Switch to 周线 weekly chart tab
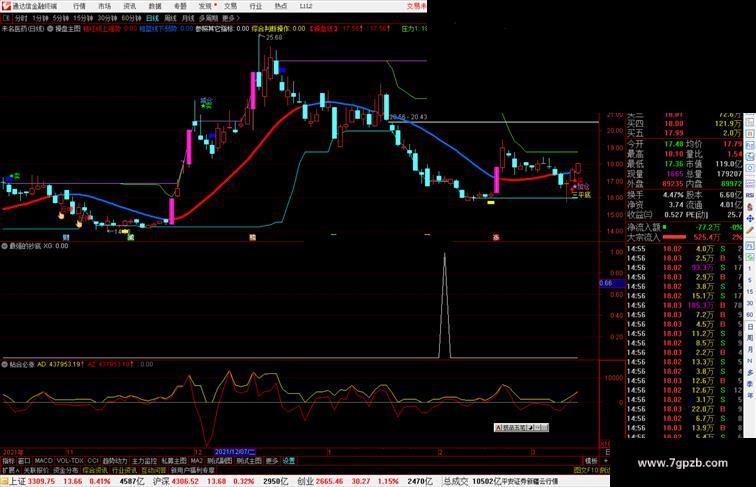Viewport: 756px width, 487px height. pyautogui.click(x=170, y=18)
